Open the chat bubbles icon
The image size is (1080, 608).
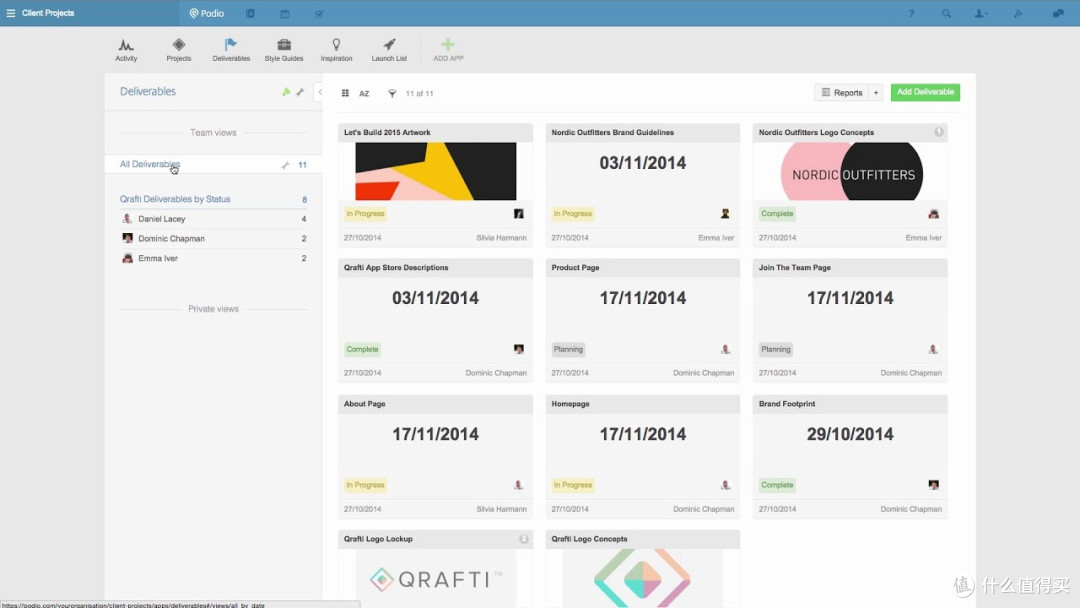[x=1058, y=13]
